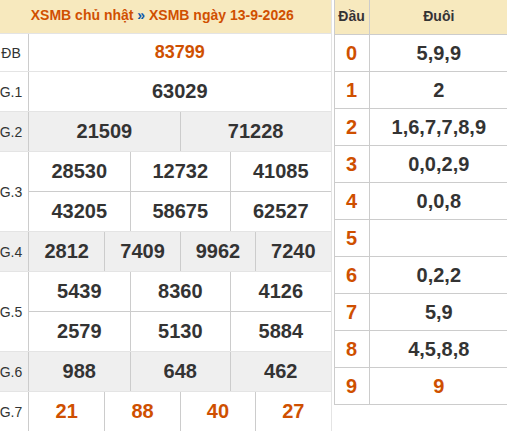The height and width of the screenshot is (431, 507).
Task: Select G.5 number 5439
Action: (x=79, y=291)
